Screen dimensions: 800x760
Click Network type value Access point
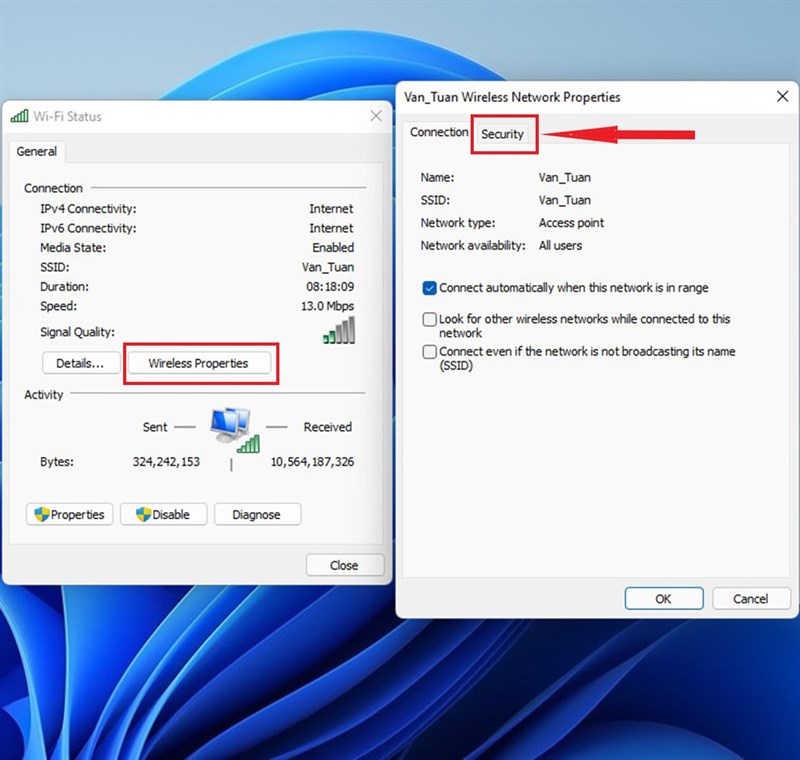tap(571, 223)
